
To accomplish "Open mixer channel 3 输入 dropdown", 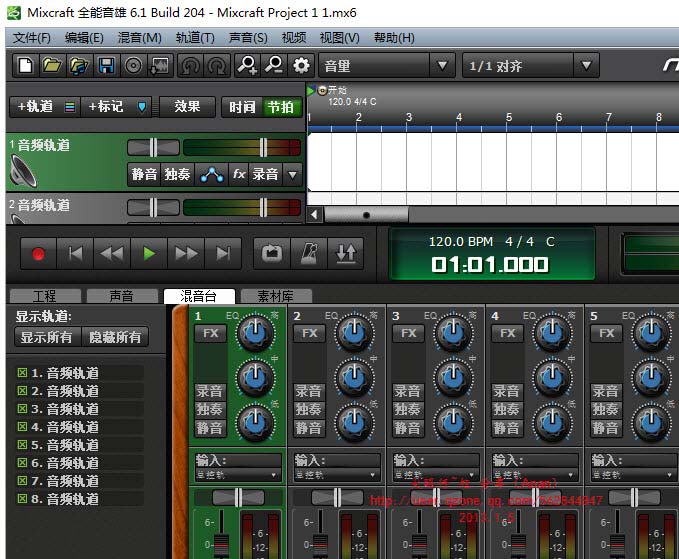I will (x=436, y=475).
